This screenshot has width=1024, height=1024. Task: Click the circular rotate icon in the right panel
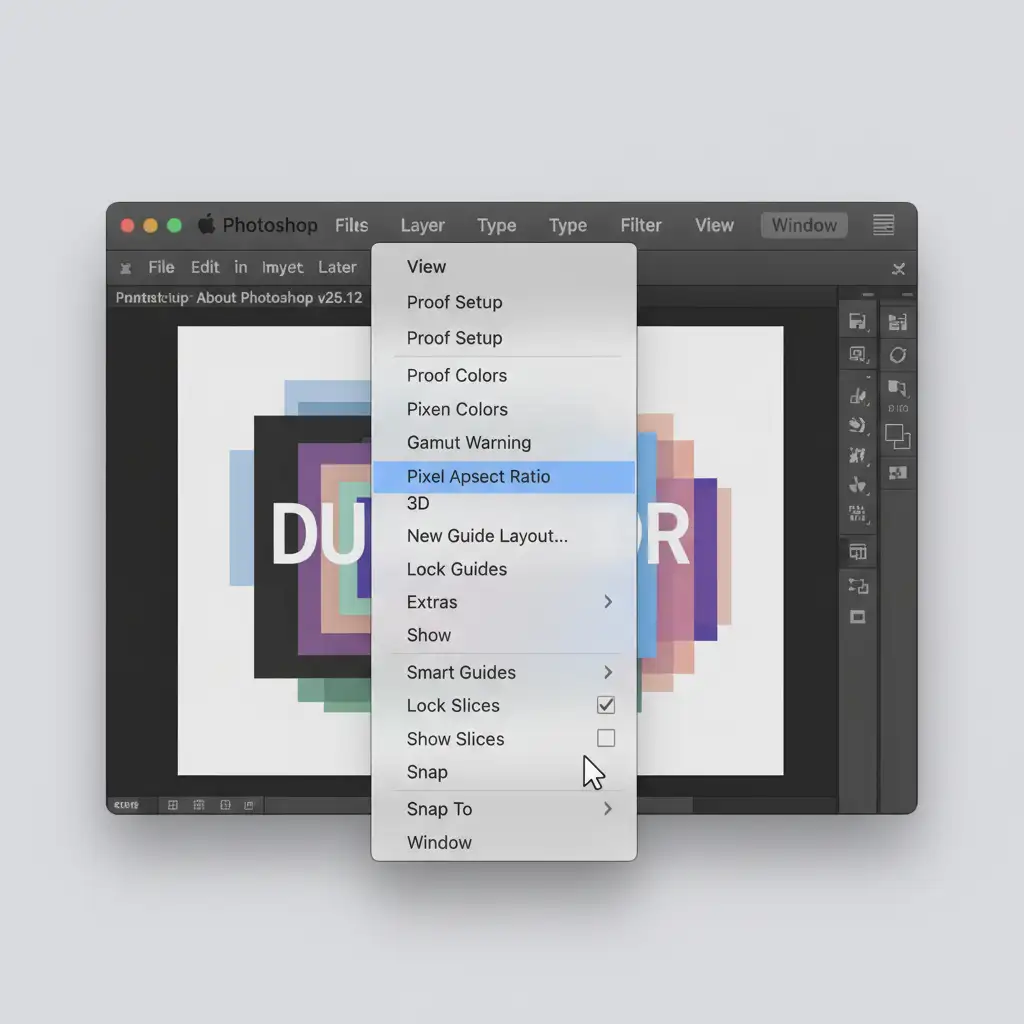pos(897,355)
